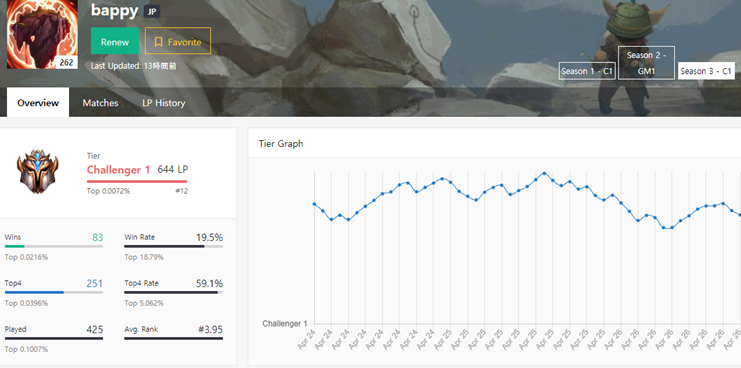Screen dimensions: 741x368
Task: Click the Top 0.1007% text under Played
Action: tap(26, 349)
